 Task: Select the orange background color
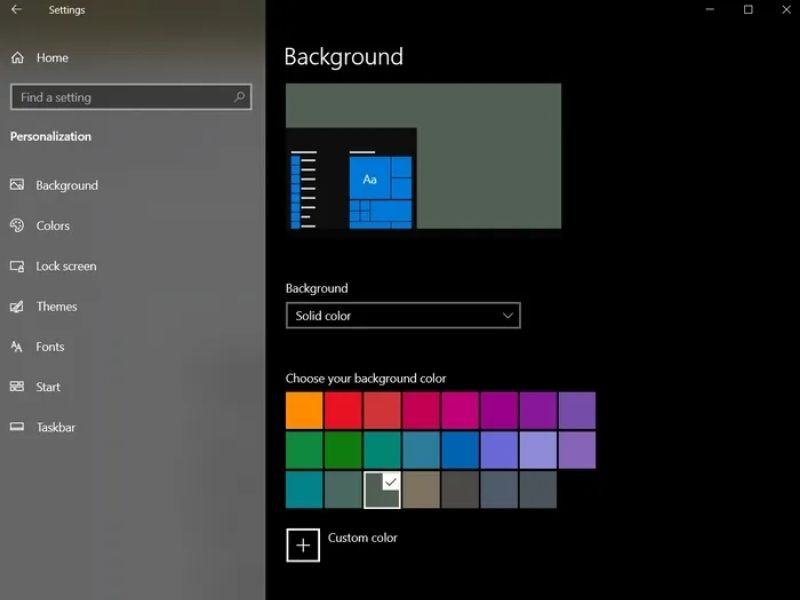304,410
